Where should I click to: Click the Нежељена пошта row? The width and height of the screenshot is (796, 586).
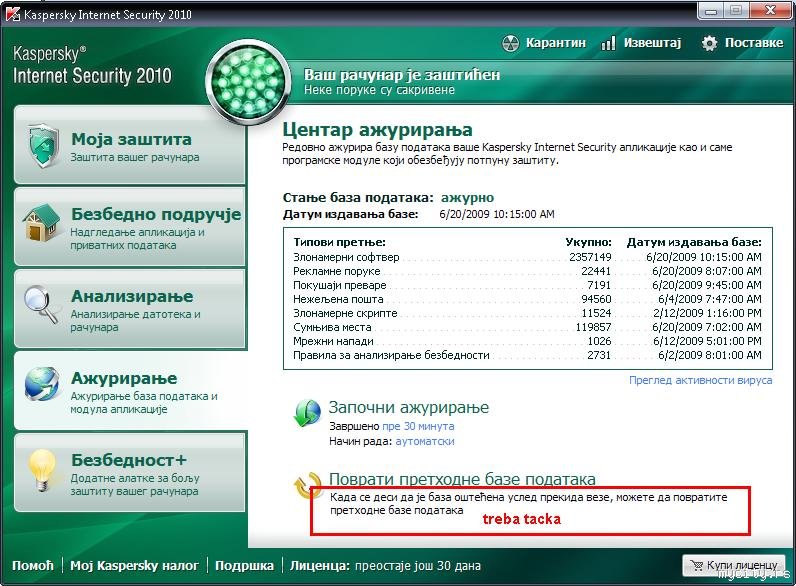click(527, 299)
